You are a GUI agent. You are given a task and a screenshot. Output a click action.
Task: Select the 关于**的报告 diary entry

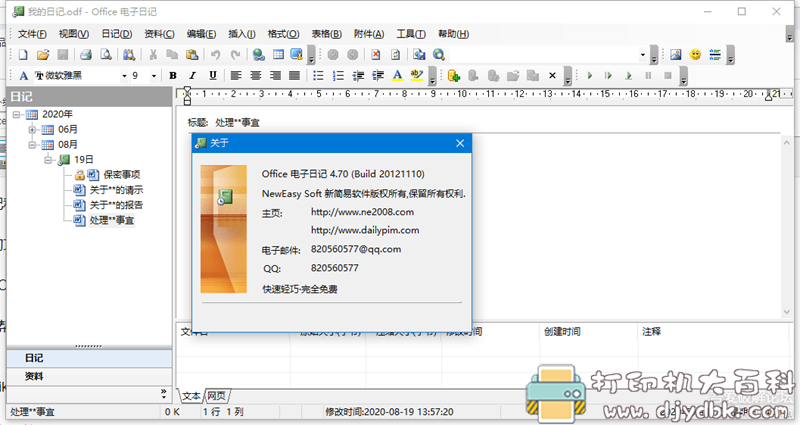tap(116, 205)
